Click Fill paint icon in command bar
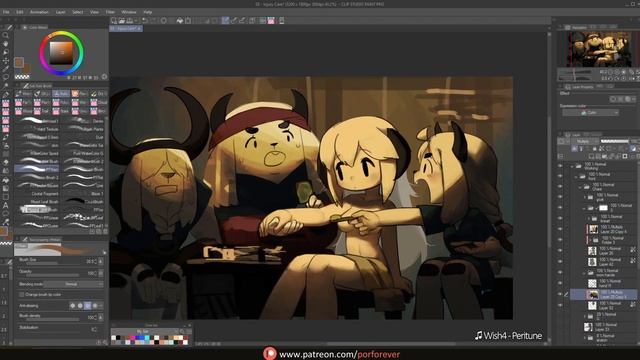This screenshot has height=360, width=640. point(180,20)
